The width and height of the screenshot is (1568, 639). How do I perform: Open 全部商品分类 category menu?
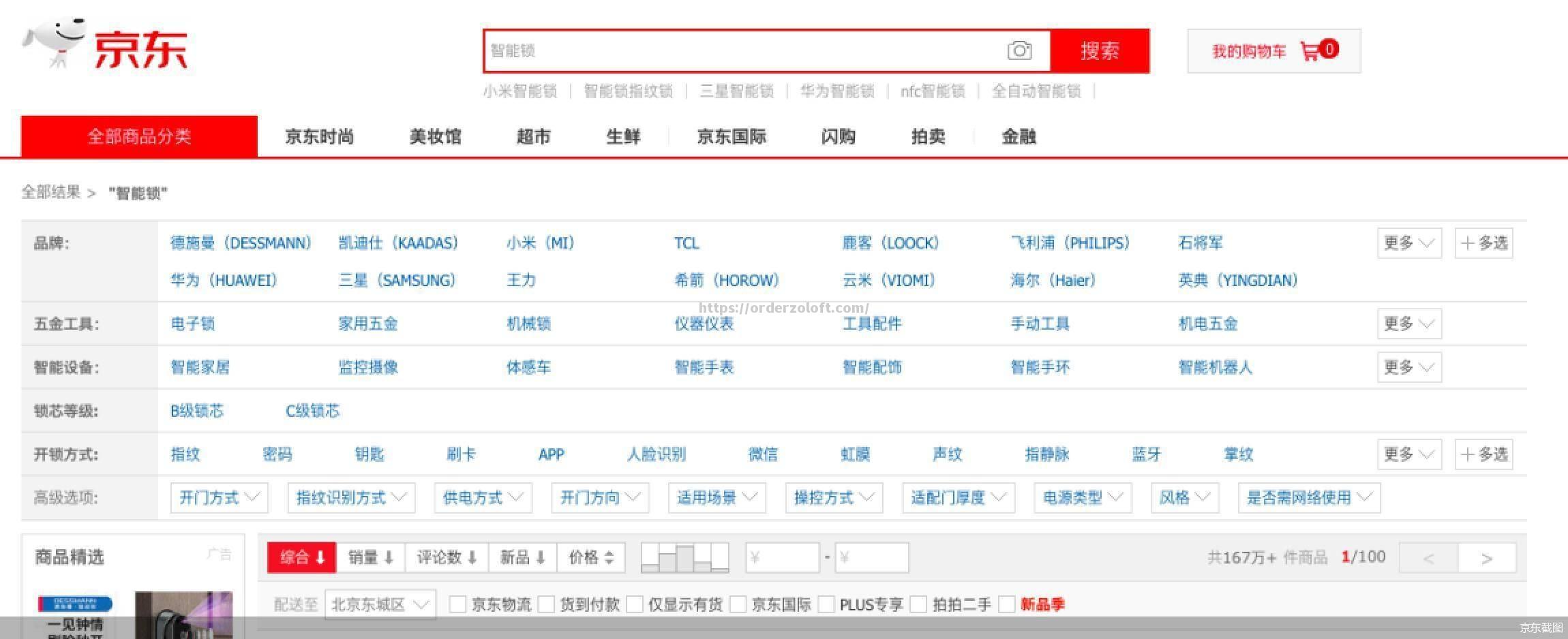coord(139,136)
